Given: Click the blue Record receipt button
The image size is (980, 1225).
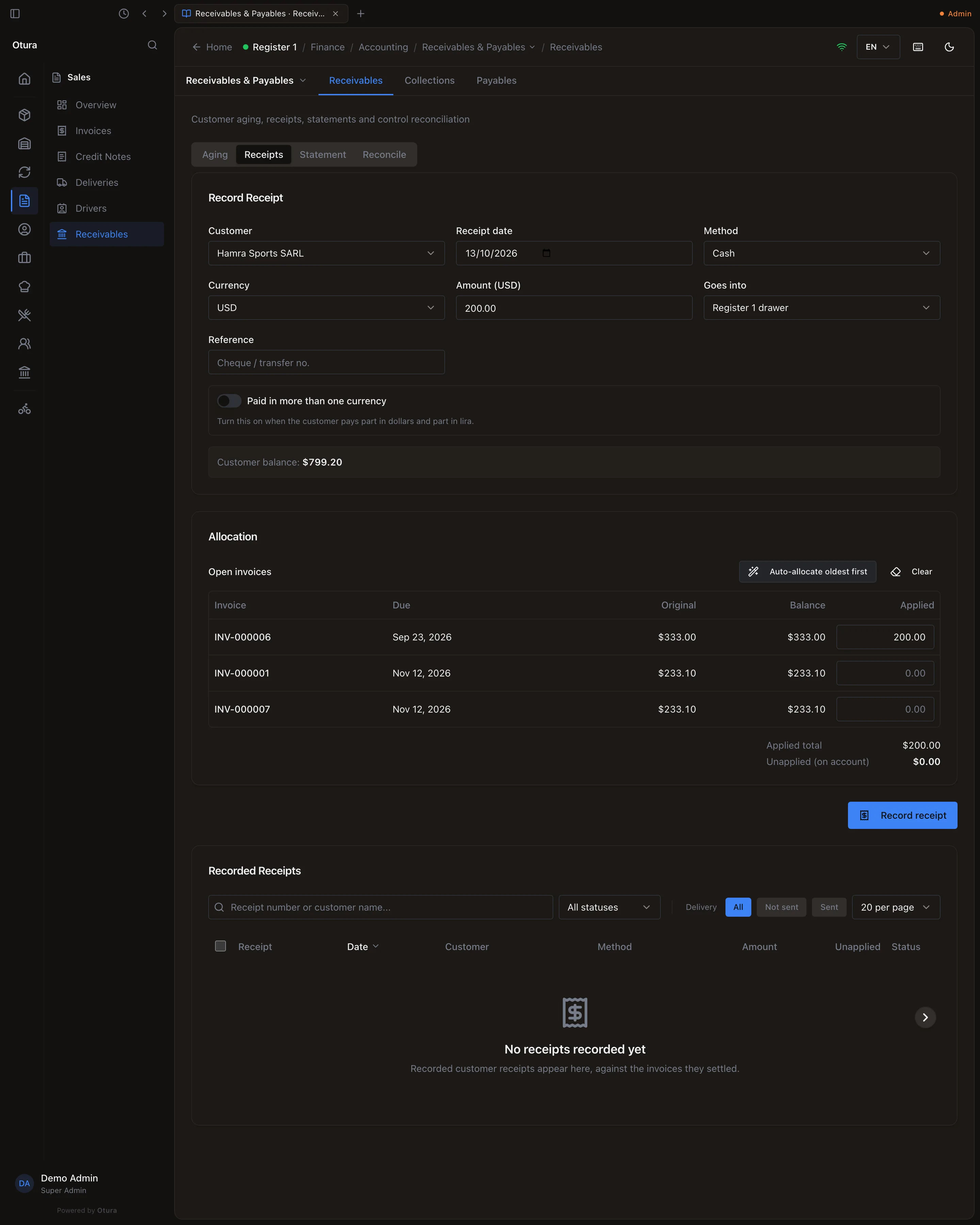Looking at the screenshot, I should point(902,815).
